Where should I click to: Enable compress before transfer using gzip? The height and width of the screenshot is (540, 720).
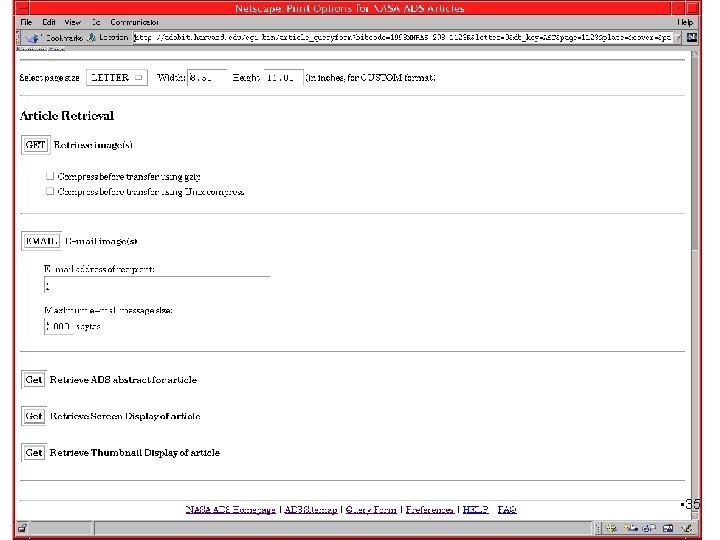click(x=50, y=176)
